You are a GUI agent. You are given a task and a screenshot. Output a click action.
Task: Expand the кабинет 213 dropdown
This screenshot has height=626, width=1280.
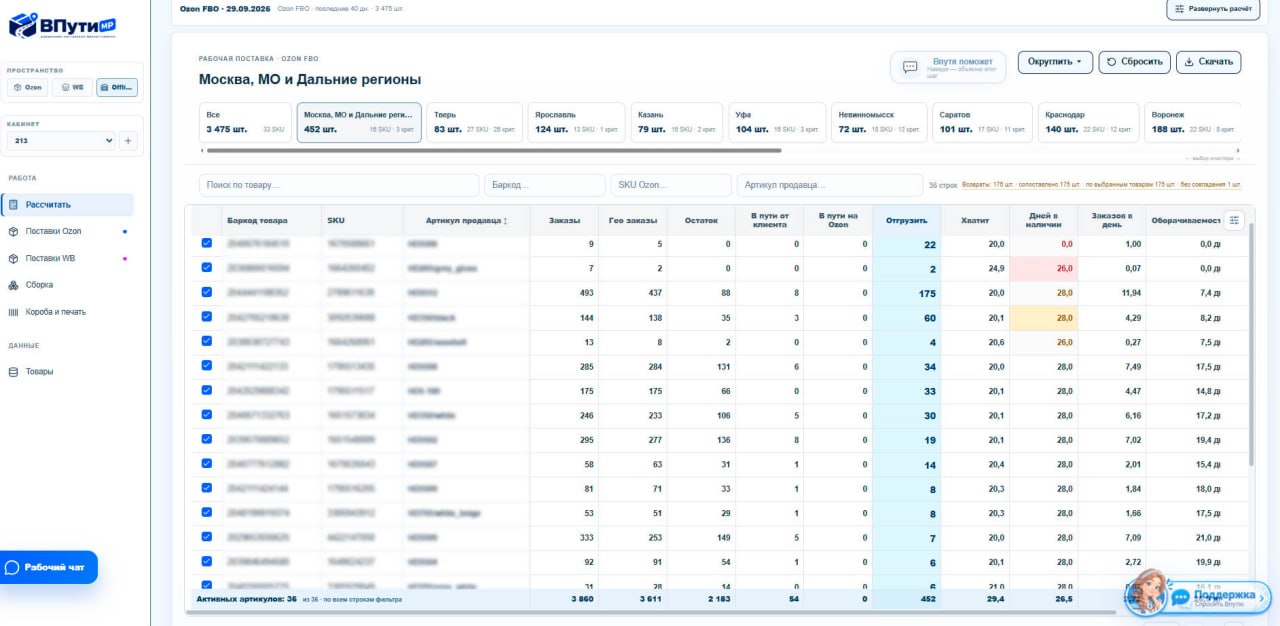tap(62, 141)
